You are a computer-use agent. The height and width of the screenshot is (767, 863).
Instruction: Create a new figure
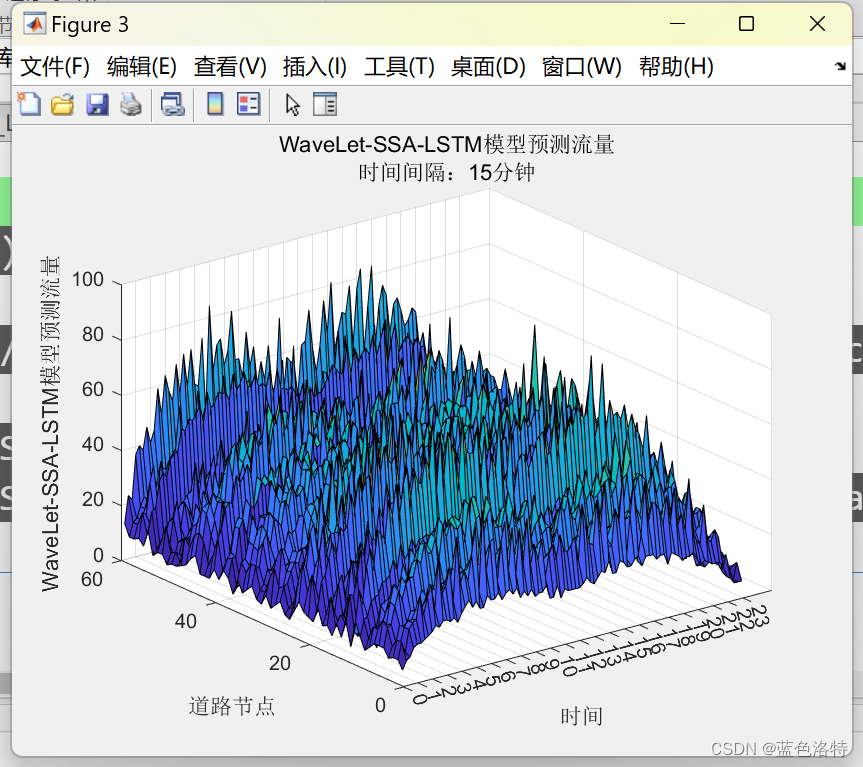(29, 103)
